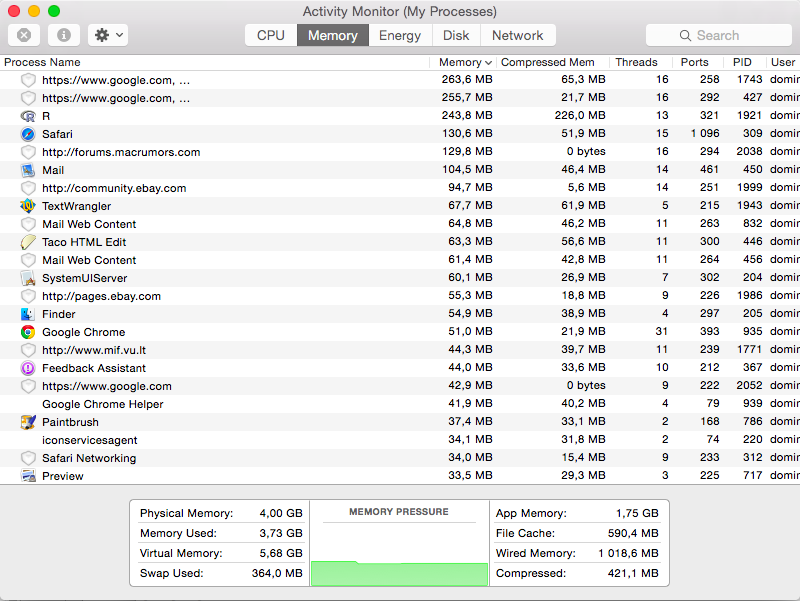Go to the Network tab
800x601 pixels.
tap(518, 35)
